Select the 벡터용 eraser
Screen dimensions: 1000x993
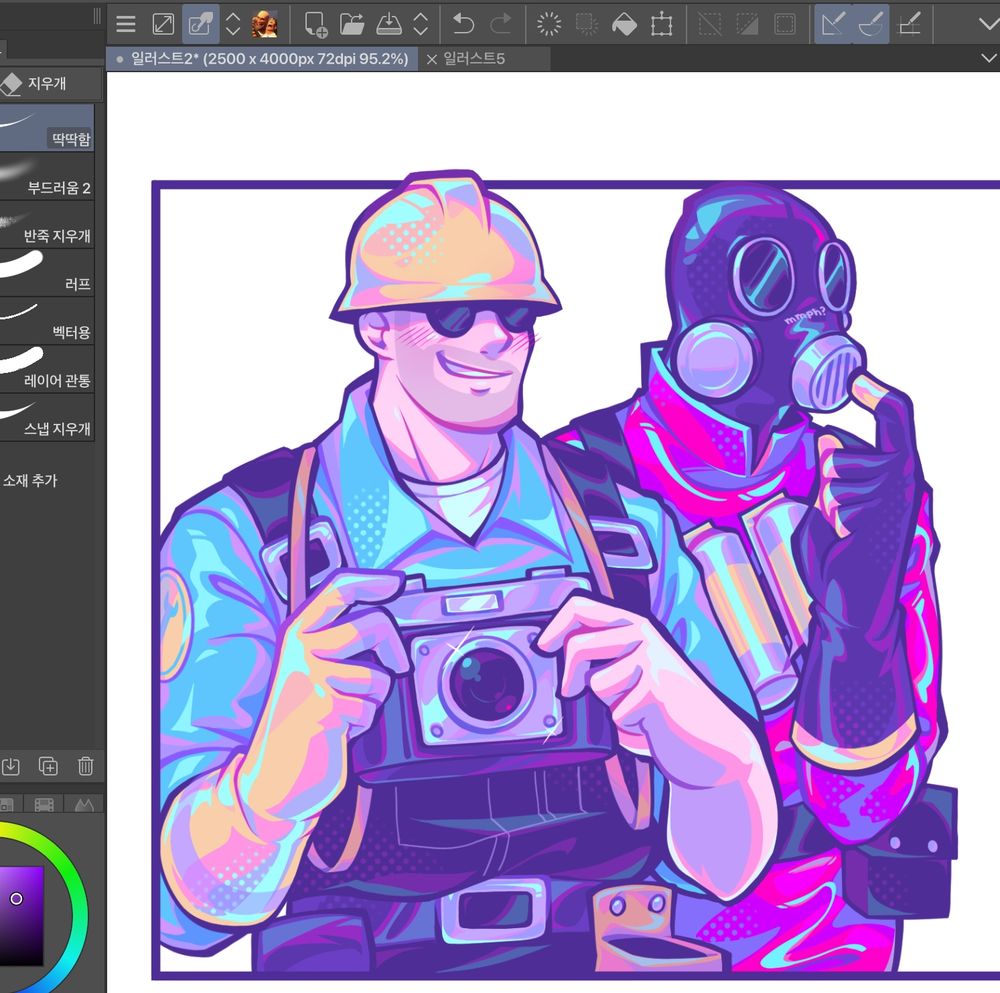pos(47,321)
